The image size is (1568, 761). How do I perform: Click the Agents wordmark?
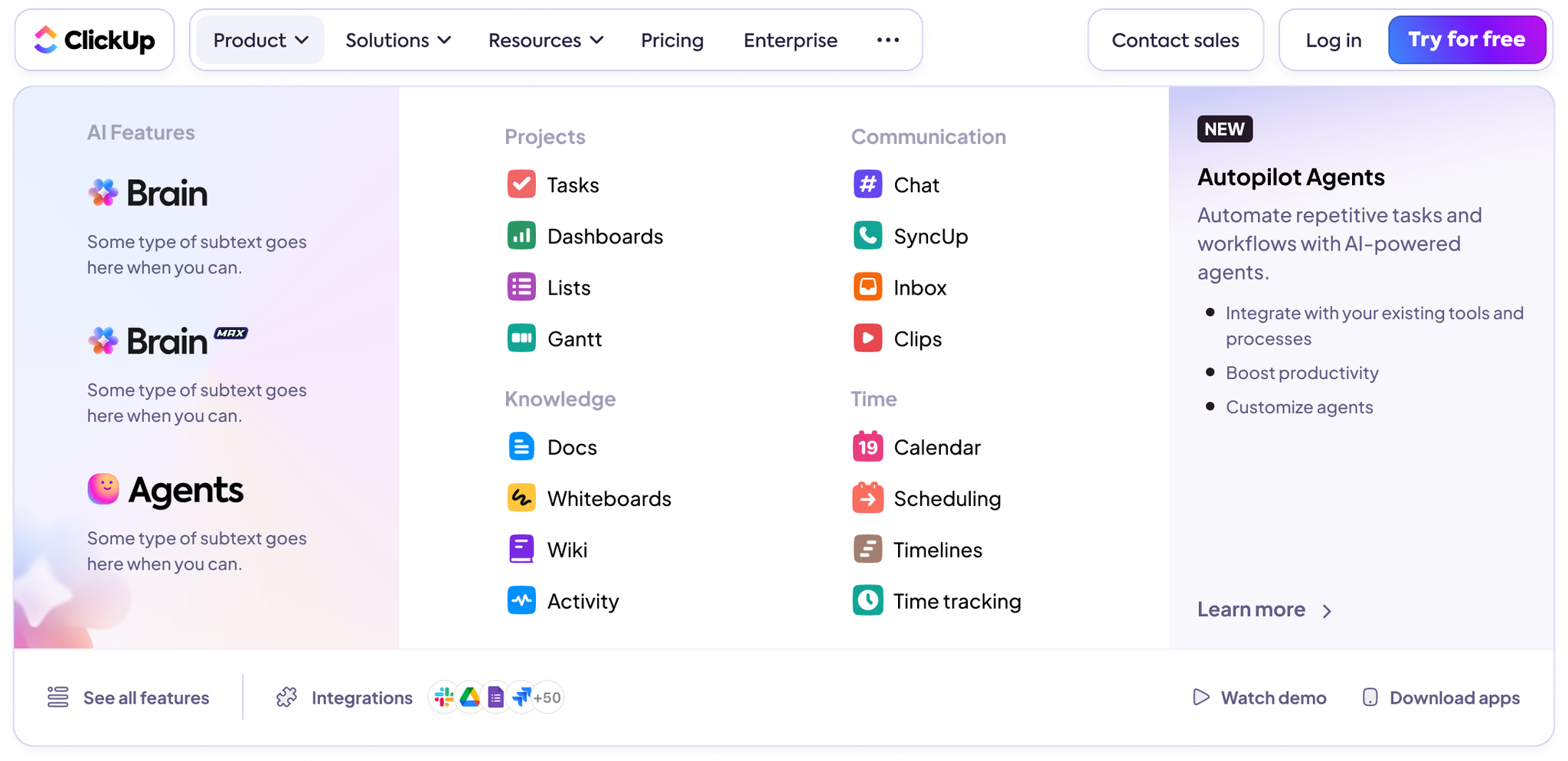coord(186,490)
